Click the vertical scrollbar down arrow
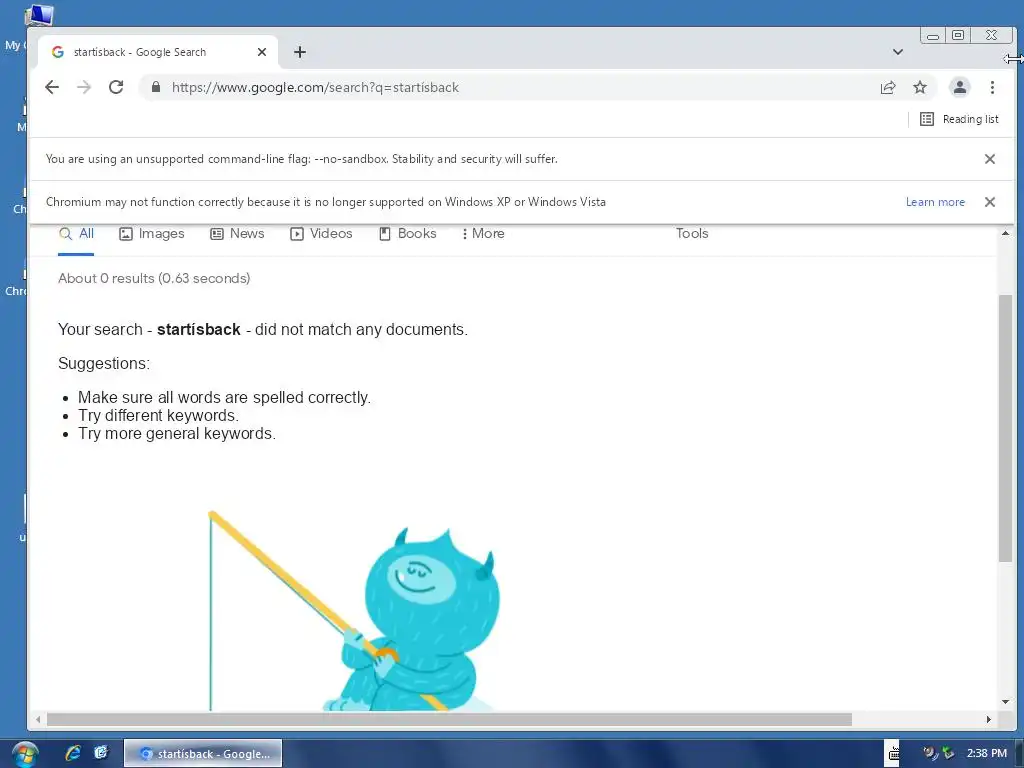The width and height of the screenshot is (1024, 768). tap(1004, 702)
